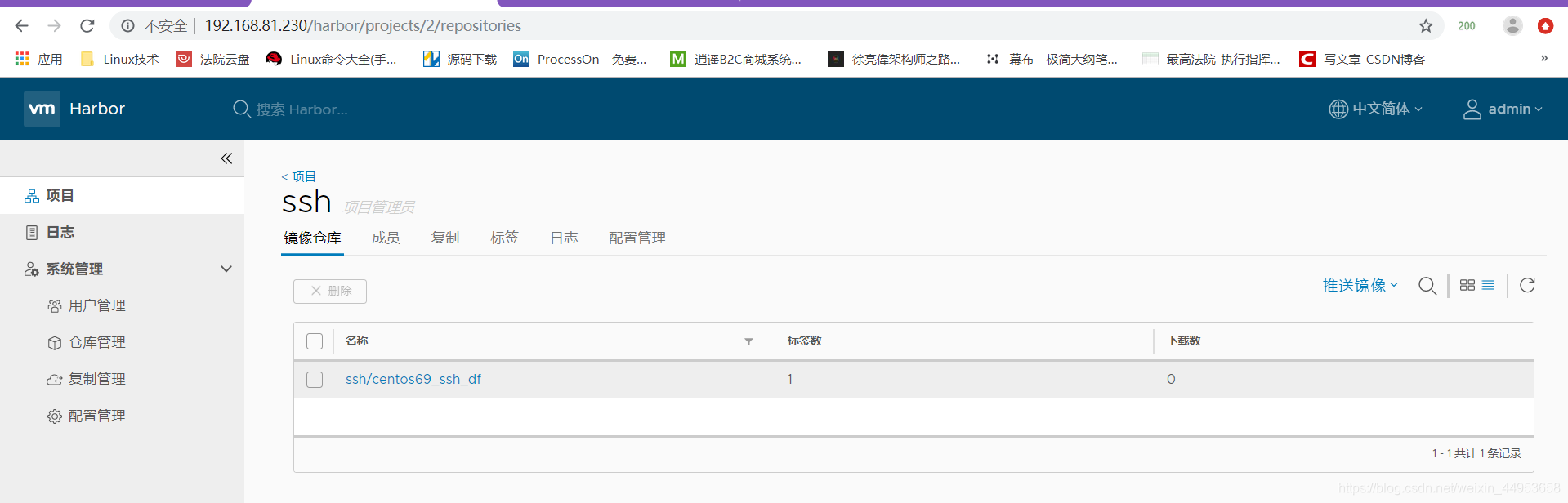Open the ssh/centos69_ssh_df repository link

point(413,379)
